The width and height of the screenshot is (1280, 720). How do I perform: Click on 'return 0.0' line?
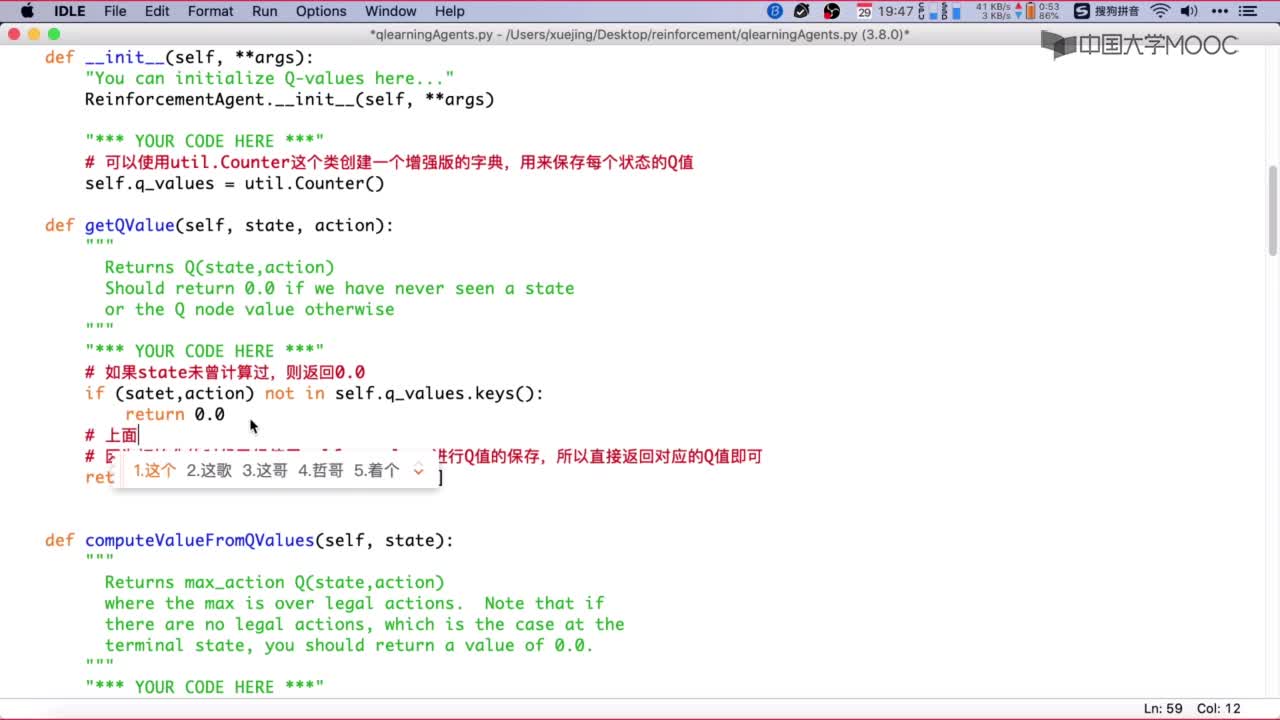coord(175,414)
